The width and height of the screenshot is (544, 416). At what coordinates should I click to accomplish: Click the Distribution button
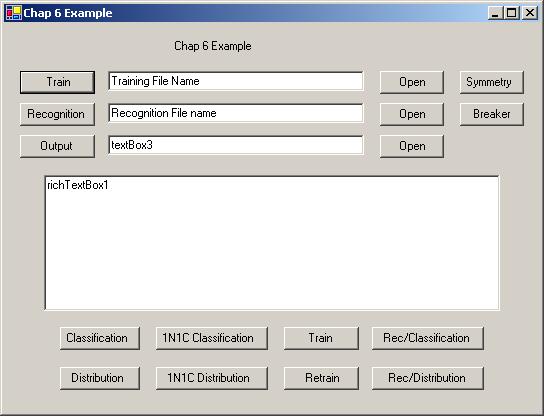[x=100, y=378]
